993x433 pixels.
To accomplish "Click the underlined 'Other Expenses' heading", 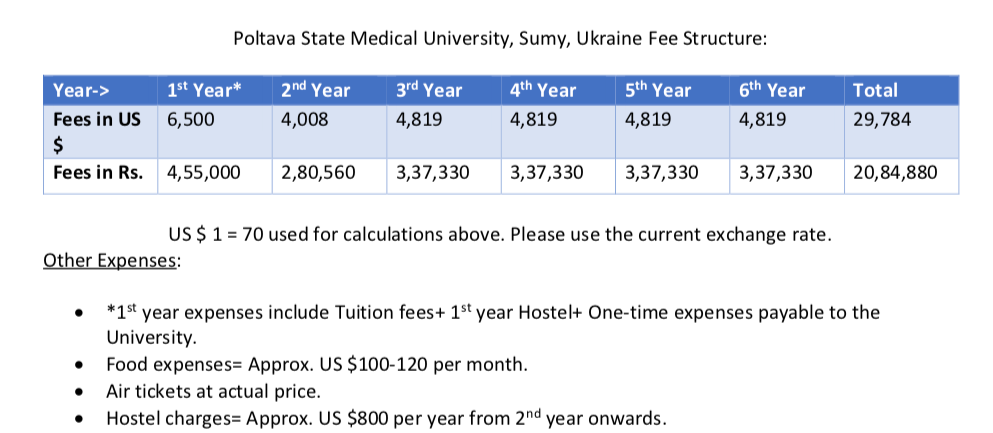I will pos(111,260).
